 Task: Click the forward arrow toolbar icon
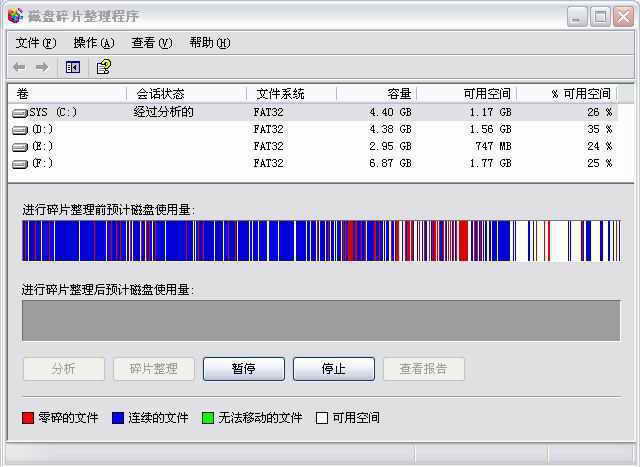(x=42, y=67)
